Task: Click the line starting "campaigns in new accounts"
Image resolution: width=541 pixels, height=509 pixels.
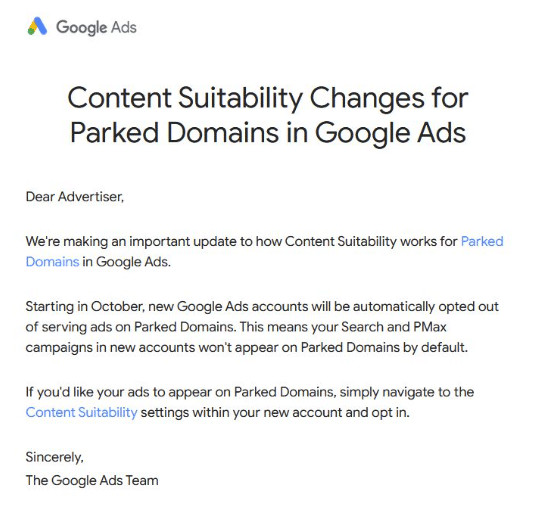Action: tap(247, 347)
